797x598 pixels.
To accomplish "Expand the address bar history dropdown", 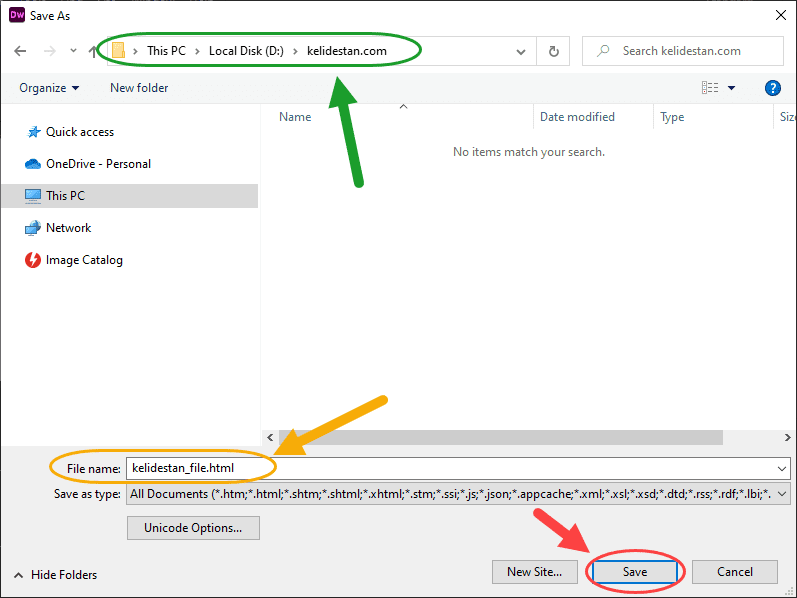I will [520, 51].
